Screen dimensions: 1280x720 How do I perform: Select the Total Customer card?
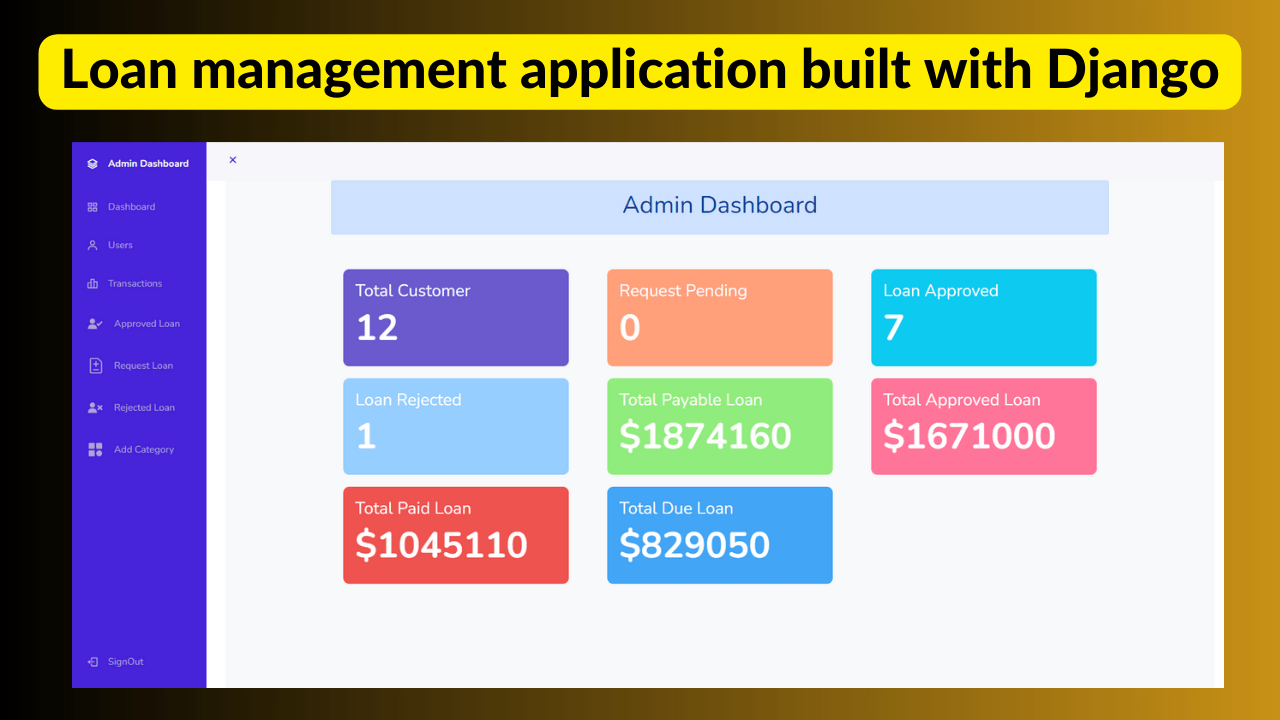[455, 317]
